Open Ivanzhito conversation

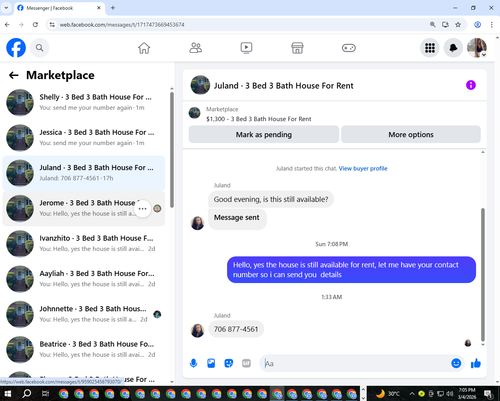[x=83, y=244]
